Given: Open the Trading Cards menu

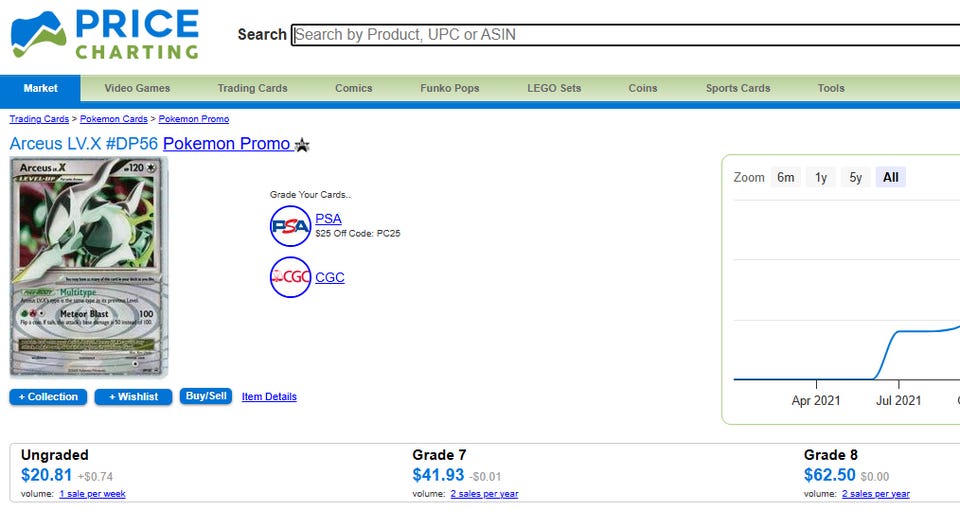Looking at the screenshot, I should [252, 88].
